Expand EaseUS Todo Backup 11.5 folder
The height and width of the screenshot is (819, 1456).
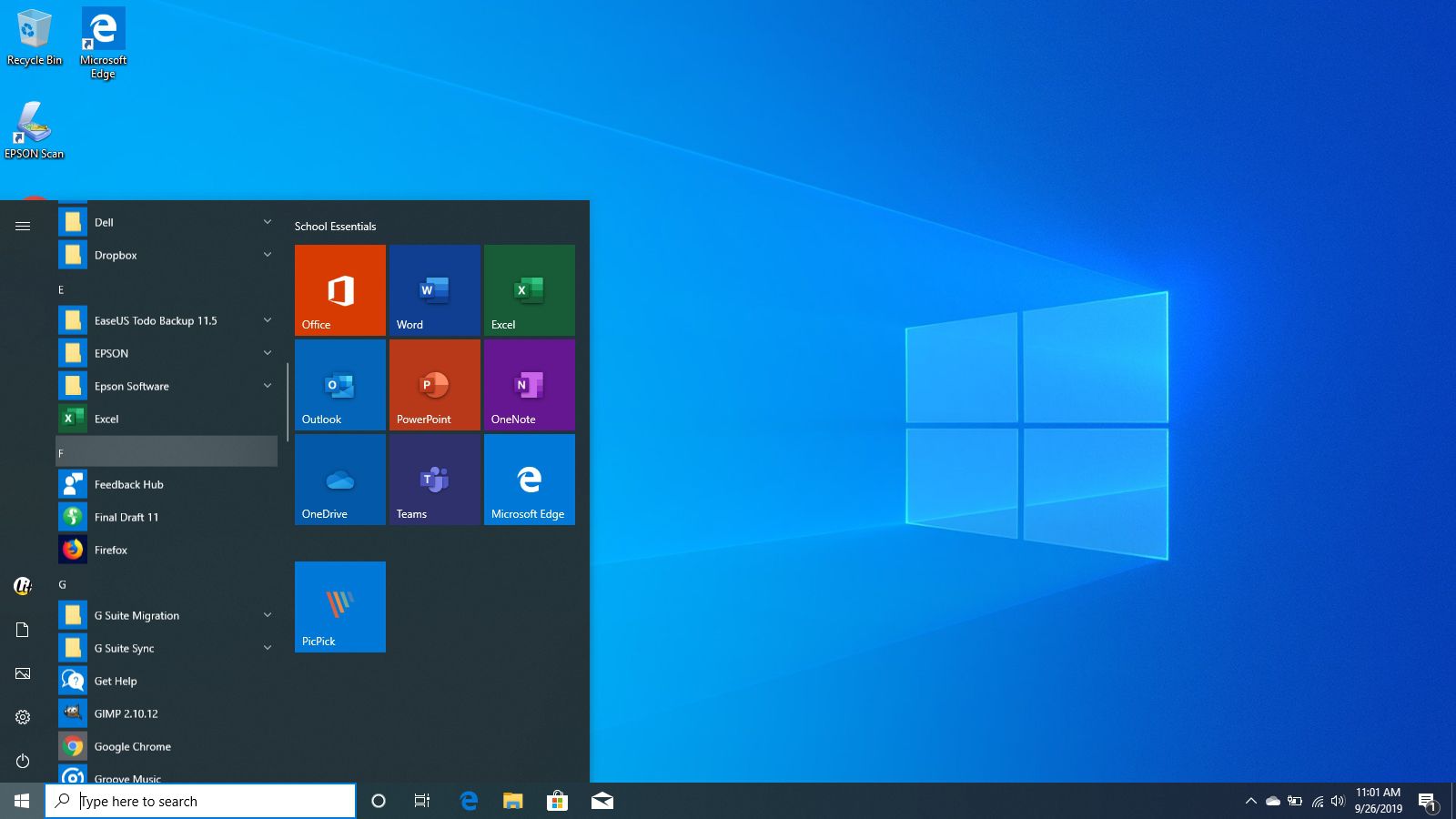click(x=167, y=320)
